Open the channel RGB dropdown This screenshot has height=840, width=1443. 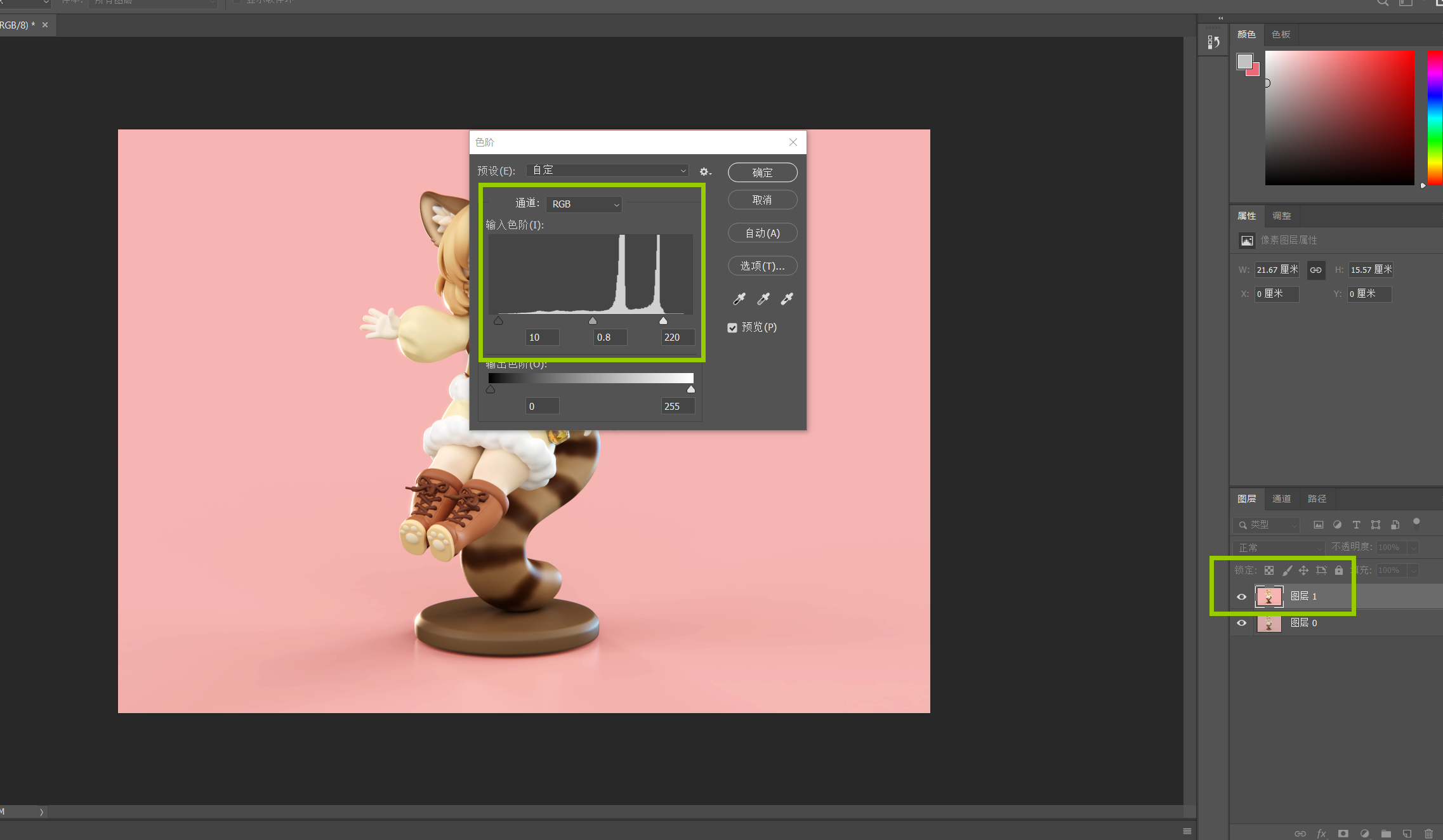tap(584, 204)
